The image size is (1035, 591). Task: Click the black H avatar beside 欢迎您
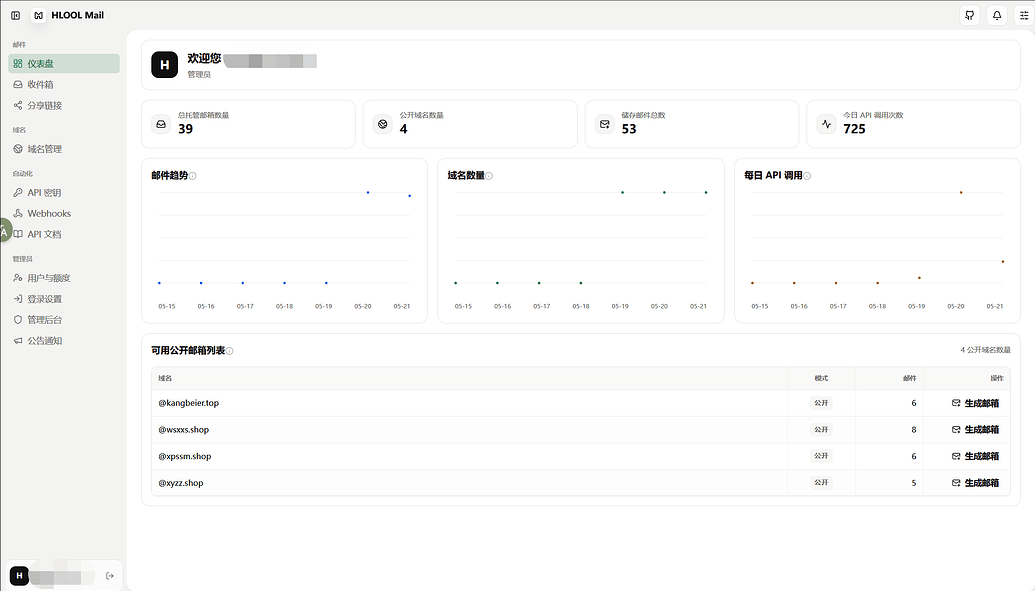(x=164, y=65)
